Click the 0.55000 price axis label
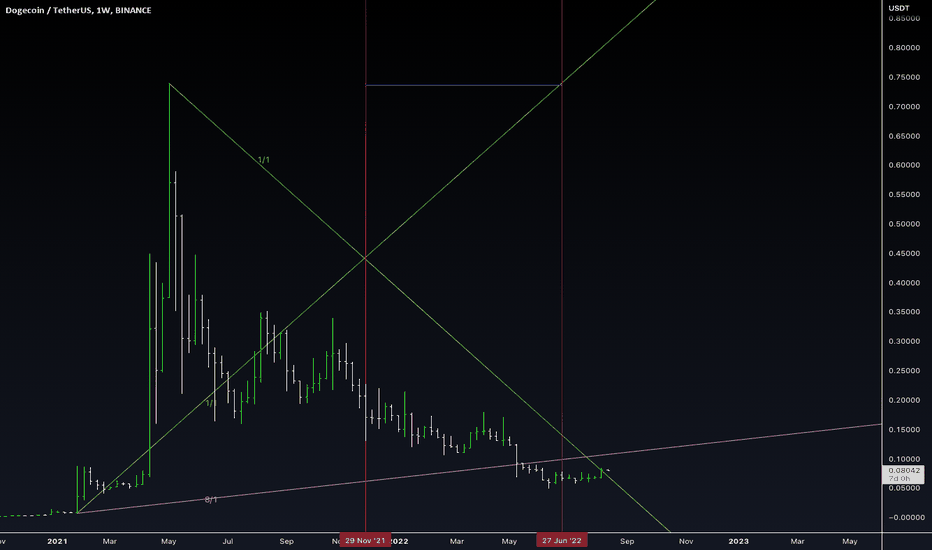The width and height of the screenshot is (932, 550). (x=904, y=194)
